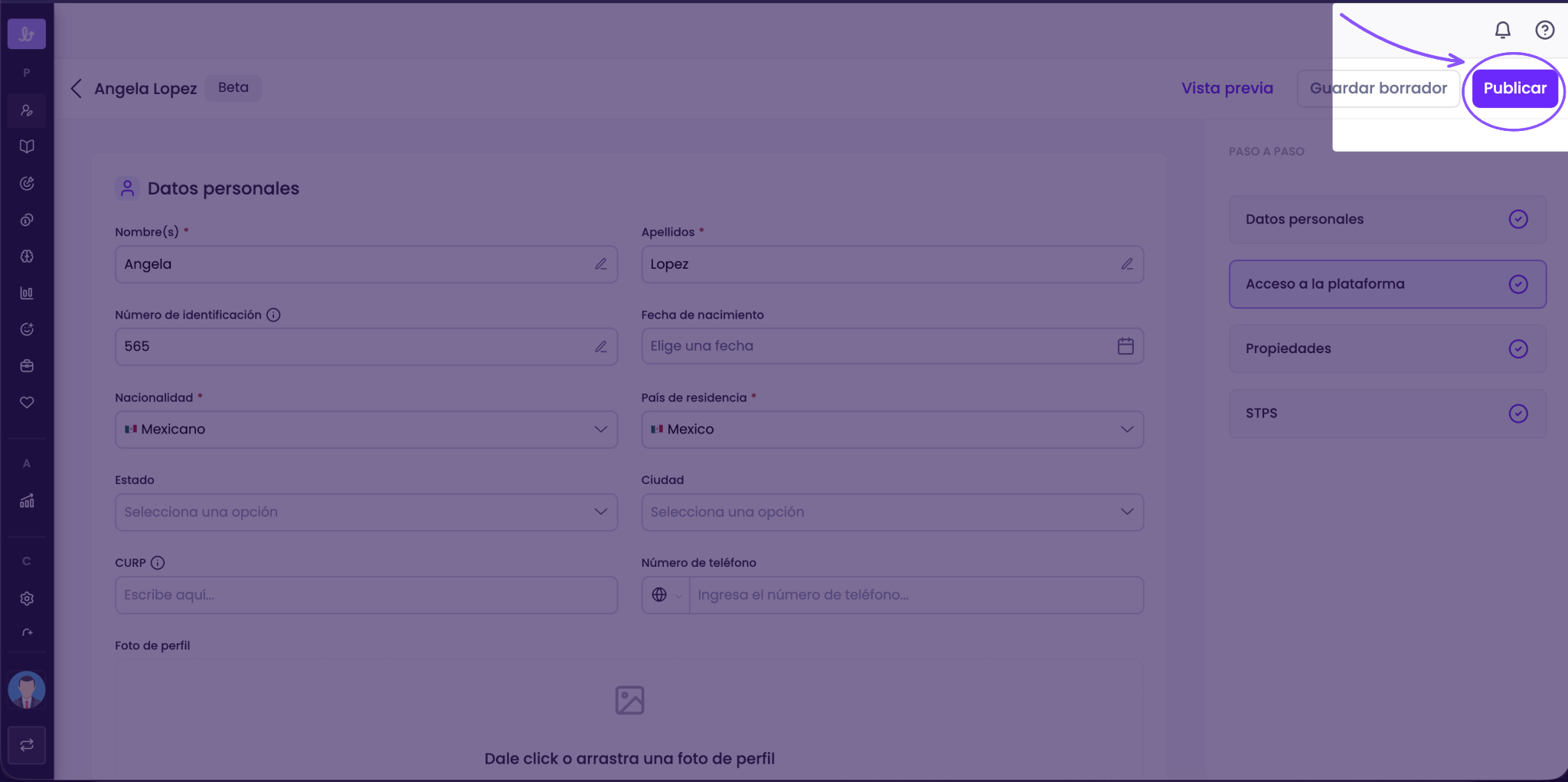Edit the Nombre(s) field pencil icon
This screenshot has width=1568, height=782.
tap(601, 264)
